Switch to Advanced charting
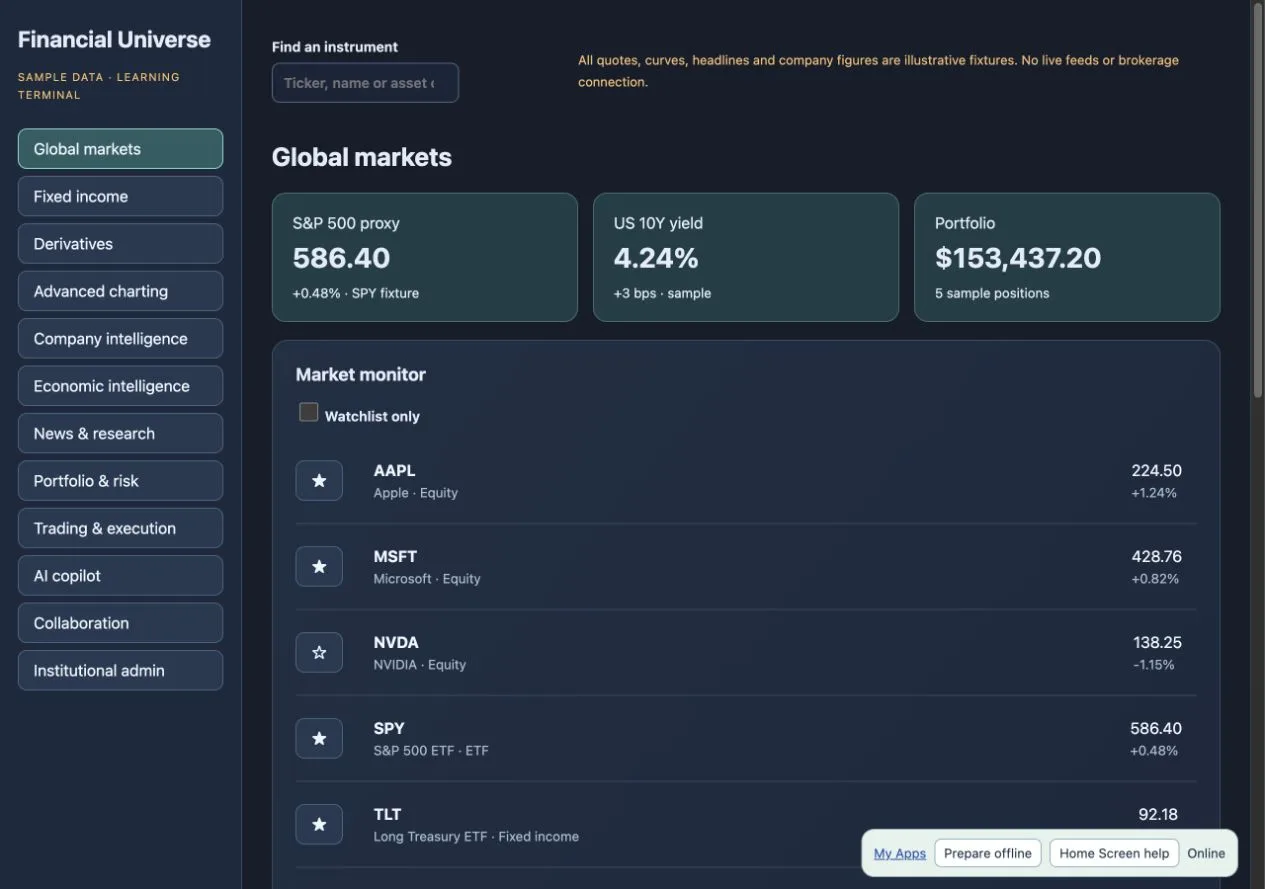1265x889 pixels. [x=120, y=291]
